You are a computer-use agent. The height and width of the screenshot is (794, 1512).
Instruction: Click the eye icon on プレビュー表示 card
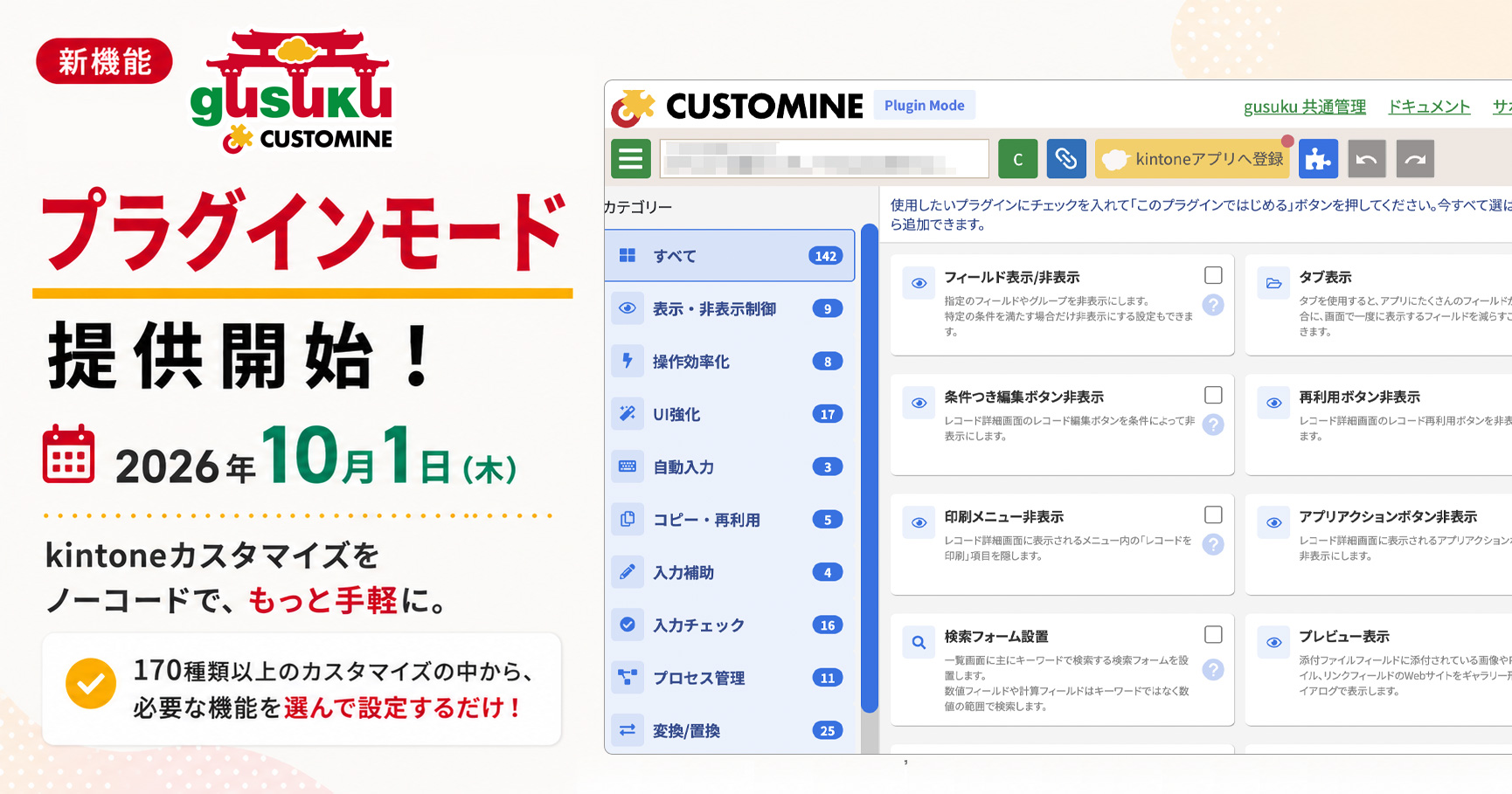(1273, 642)
